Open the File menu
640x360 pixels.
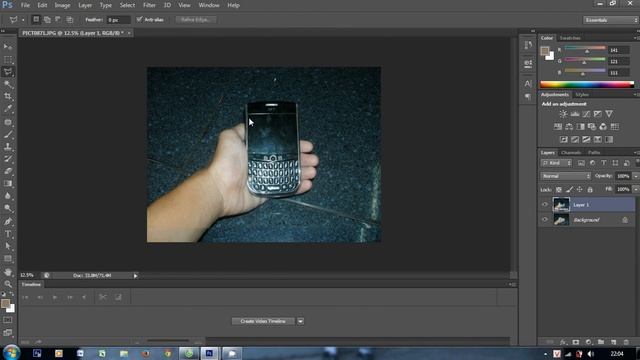coord(25,5)
